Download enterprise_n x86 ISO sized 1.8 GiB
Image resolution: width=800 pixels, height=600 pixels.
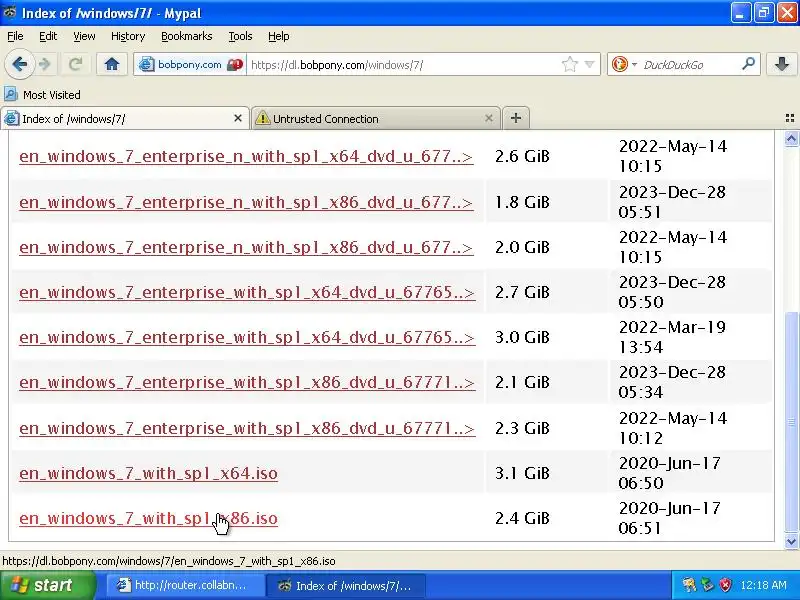246,203
